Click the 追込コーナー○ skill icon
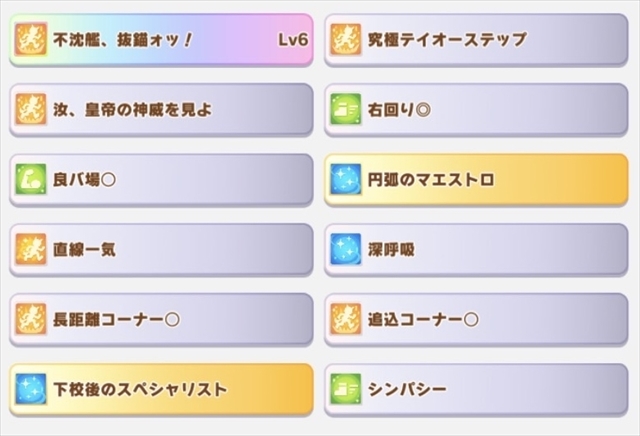640x436 pixels. click(346, 319)
